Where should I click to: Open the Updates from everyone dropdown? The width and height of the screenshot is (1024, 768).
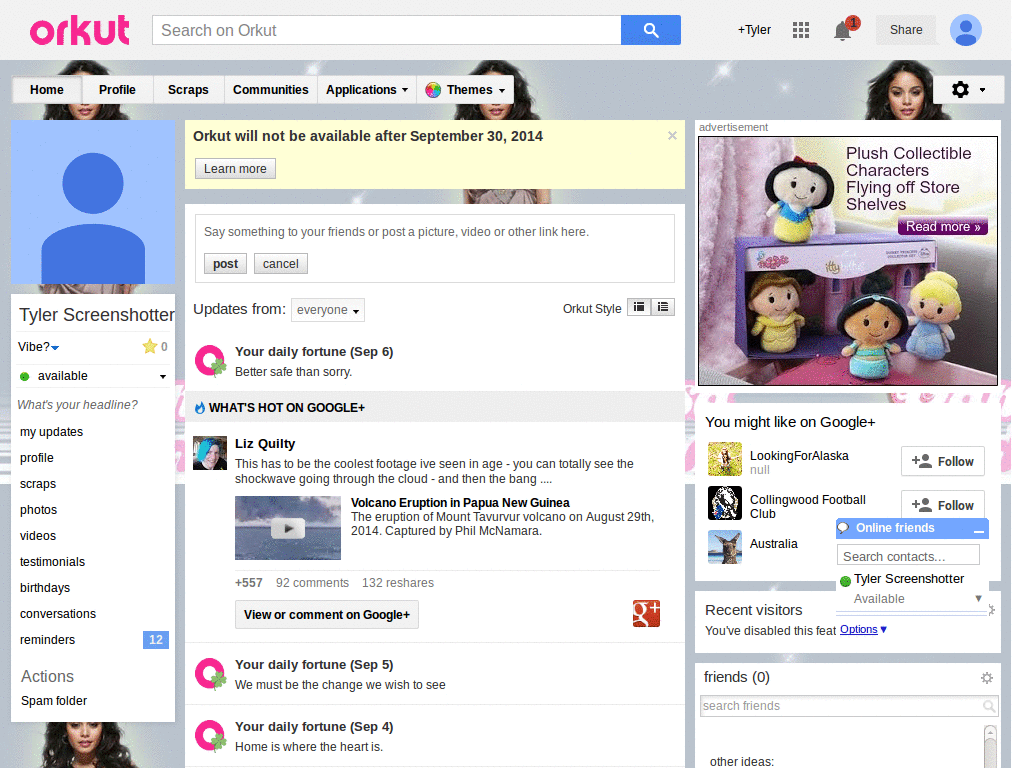point(328,310)
